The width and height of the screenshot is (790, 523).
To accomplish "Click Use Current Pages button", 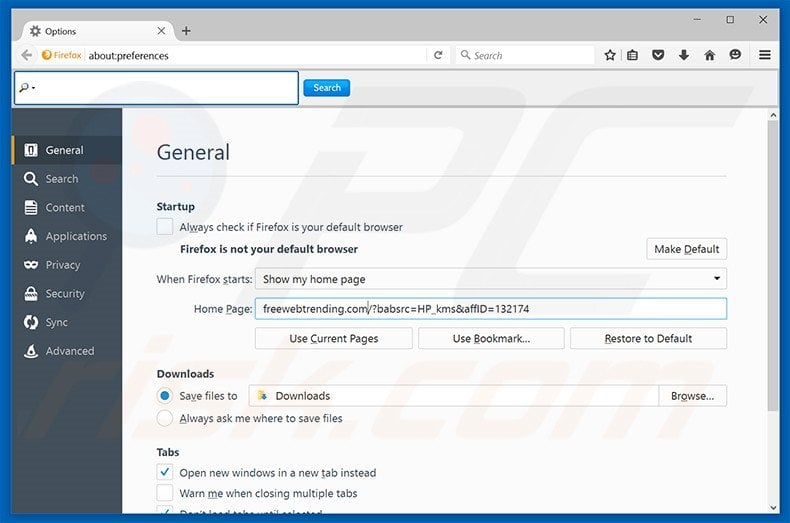I will tap(334, 339).
